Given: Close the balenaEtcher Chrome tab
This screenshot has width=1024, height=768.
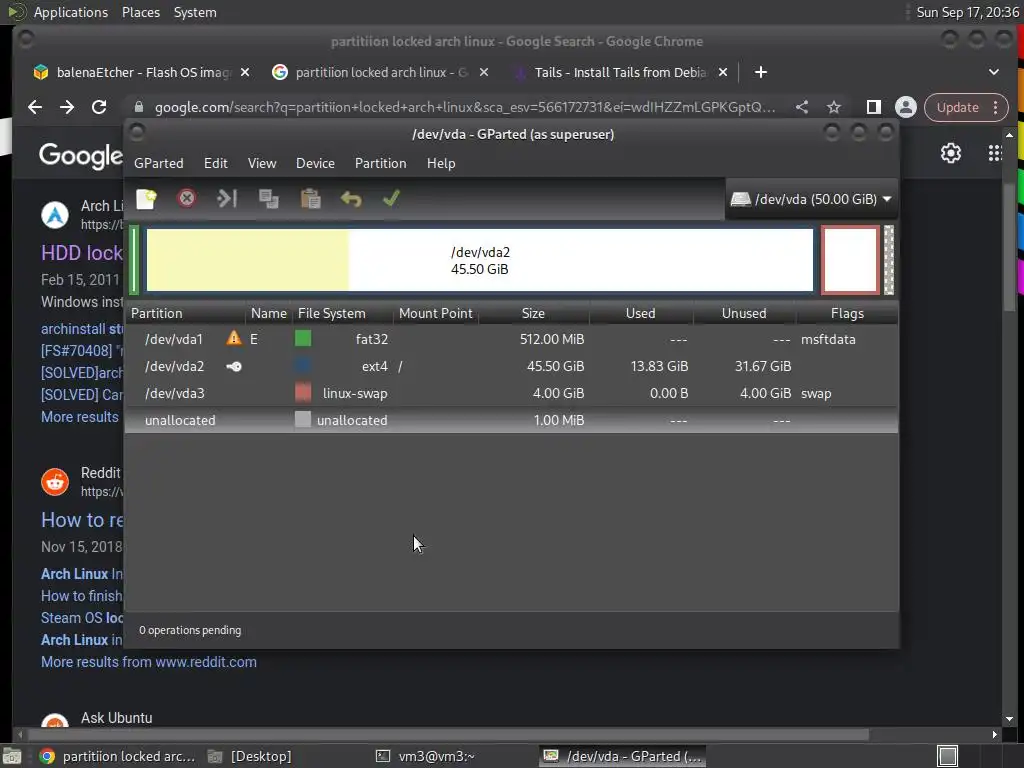Looking at the screenshot, I should pyautogui.click(x=245, y=72).
